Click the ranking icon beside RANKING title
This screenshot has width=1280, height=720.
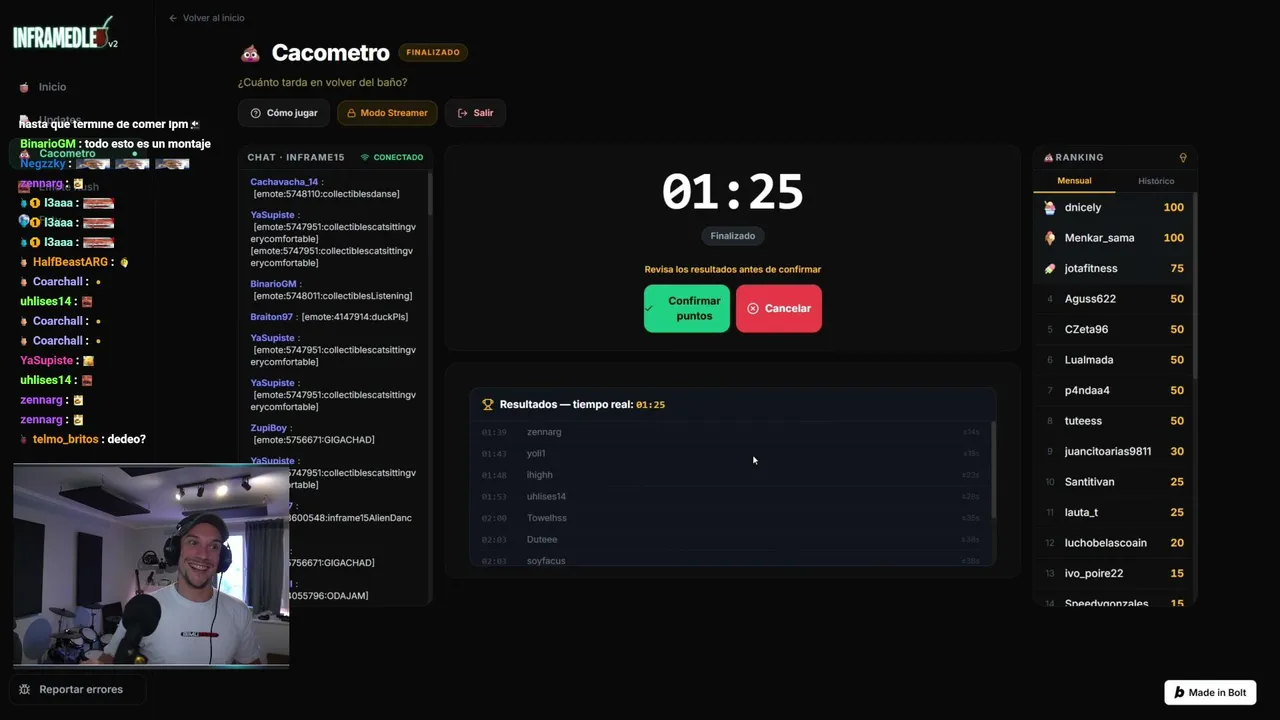1048,157
